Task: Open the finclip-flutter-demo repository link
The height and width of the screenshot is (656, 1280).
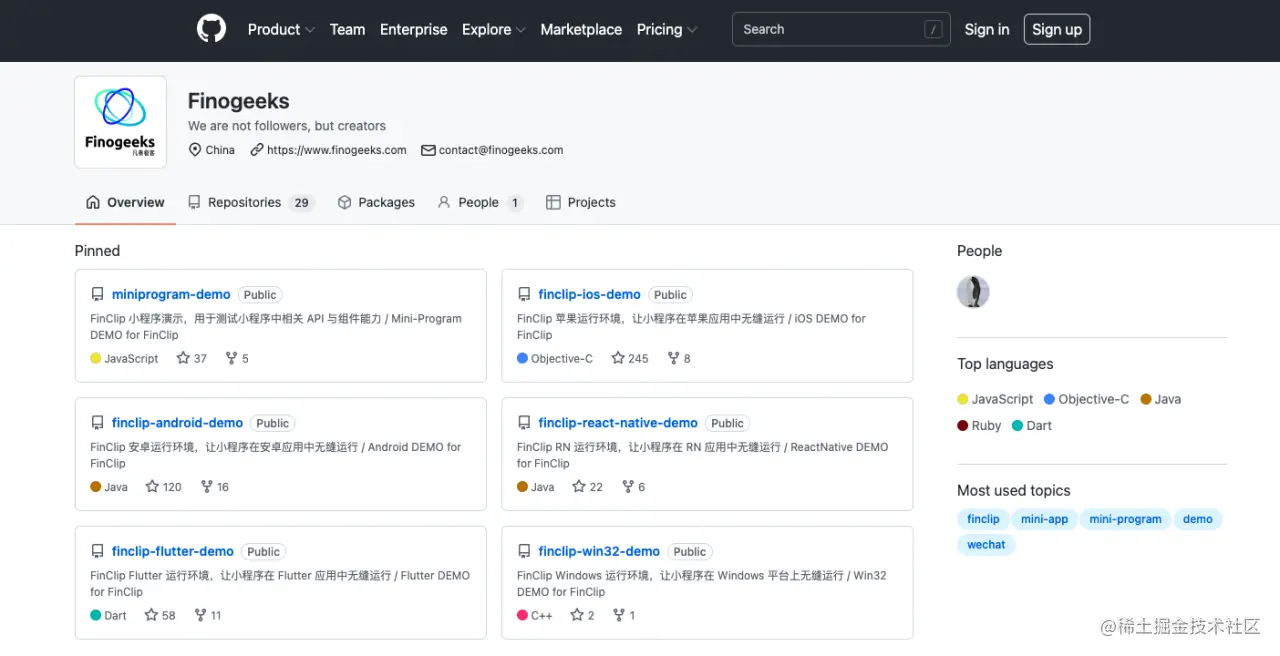Action: 173,551
